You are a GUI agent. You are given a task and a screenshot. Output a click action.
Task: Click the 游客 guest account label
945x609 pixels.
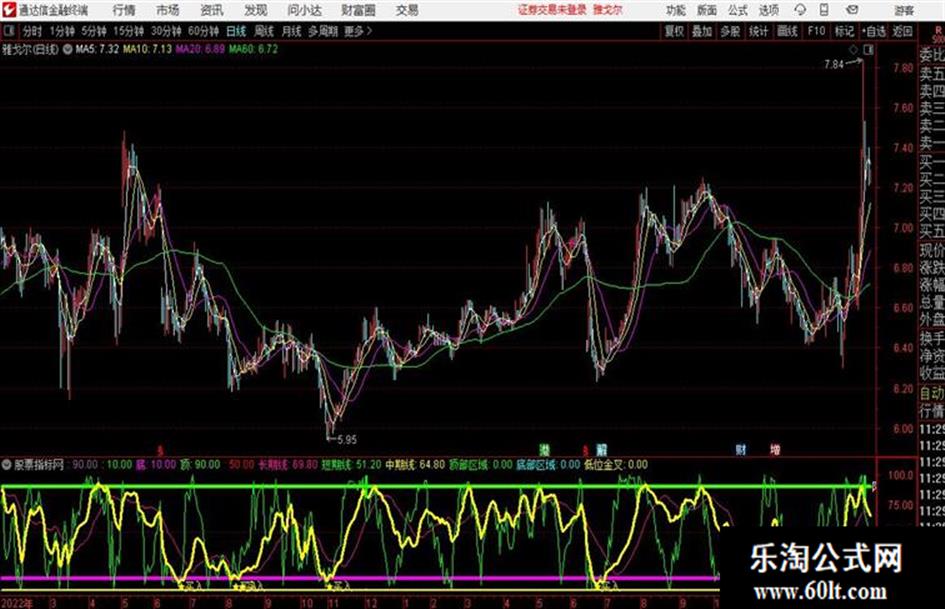(x=904, y=10)
